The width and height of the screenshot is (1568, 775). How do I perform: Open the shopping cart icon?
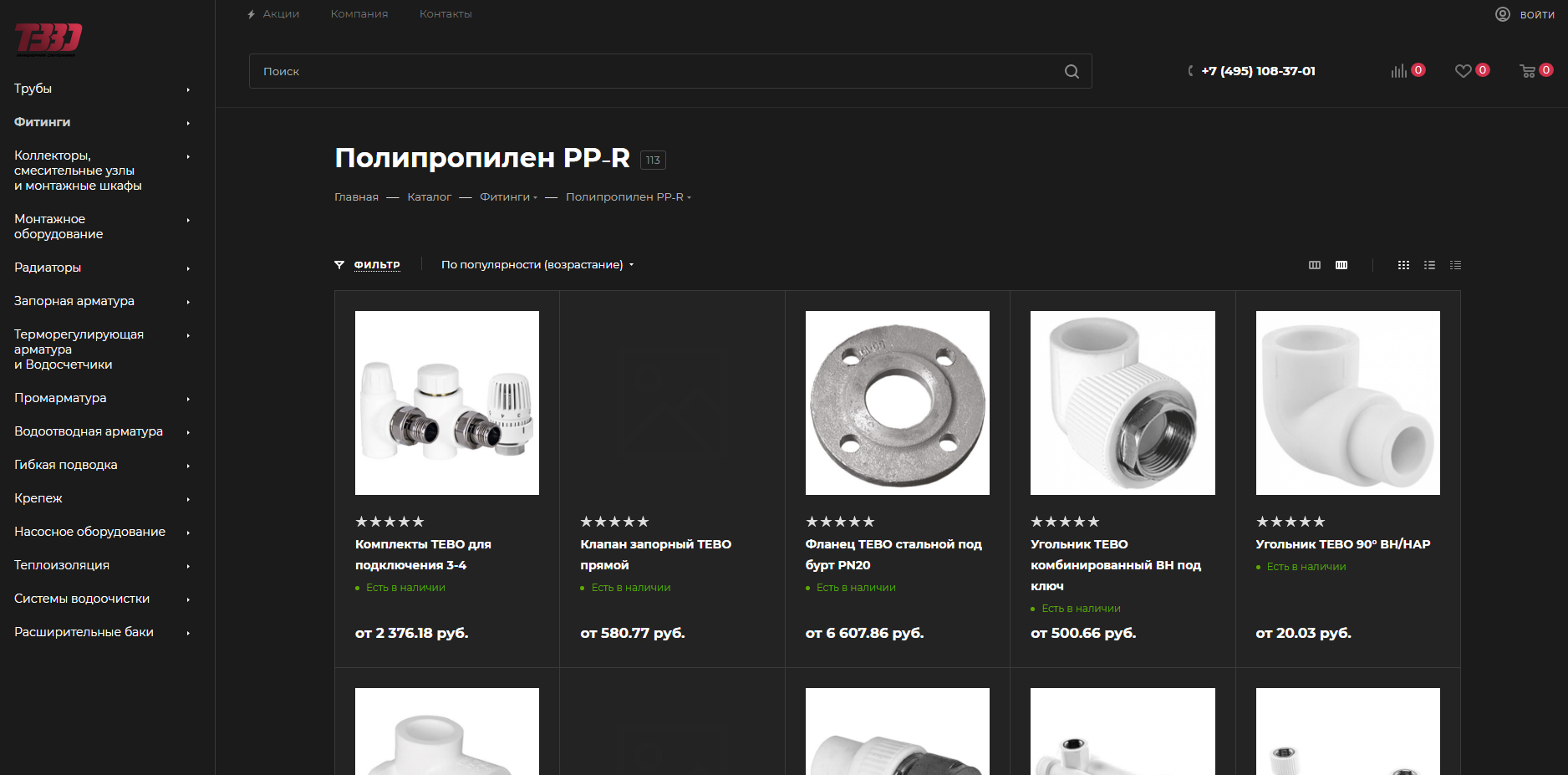click(x=1527, y=71)
